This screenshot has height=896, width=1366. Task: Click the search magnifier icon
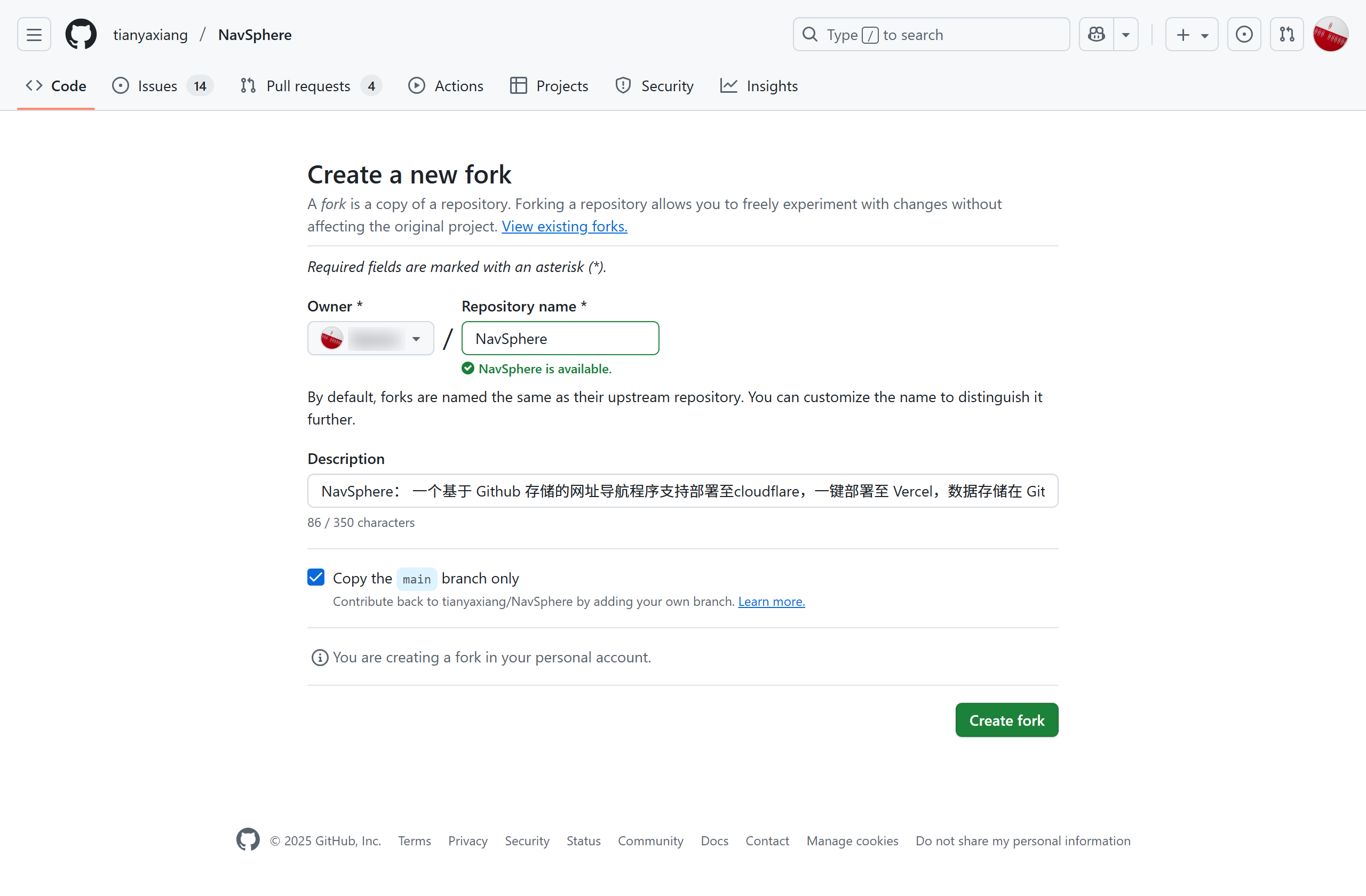pyautogui.click(x=810, y=35)
